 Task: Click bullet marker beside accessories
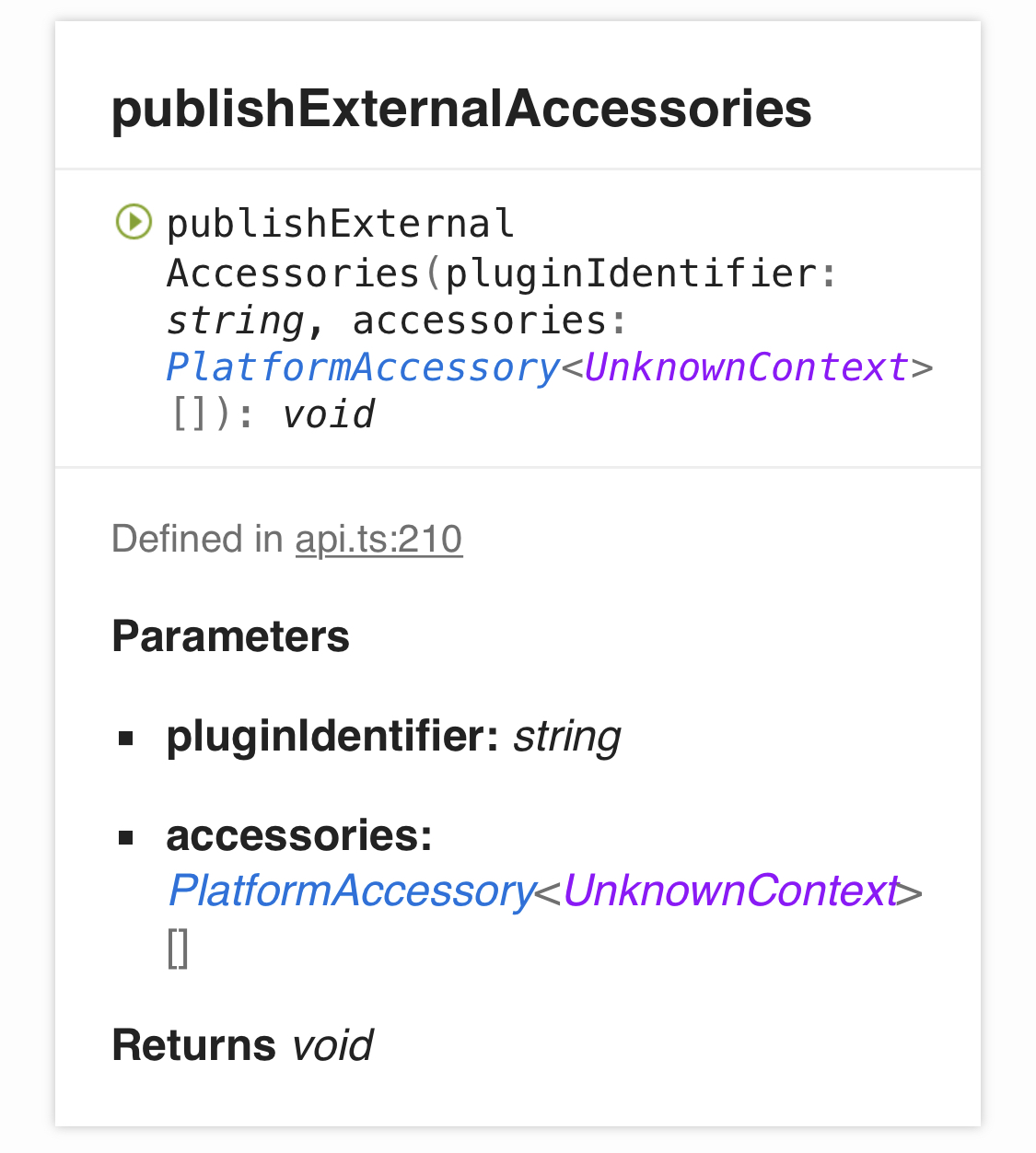tap(126, 837)
